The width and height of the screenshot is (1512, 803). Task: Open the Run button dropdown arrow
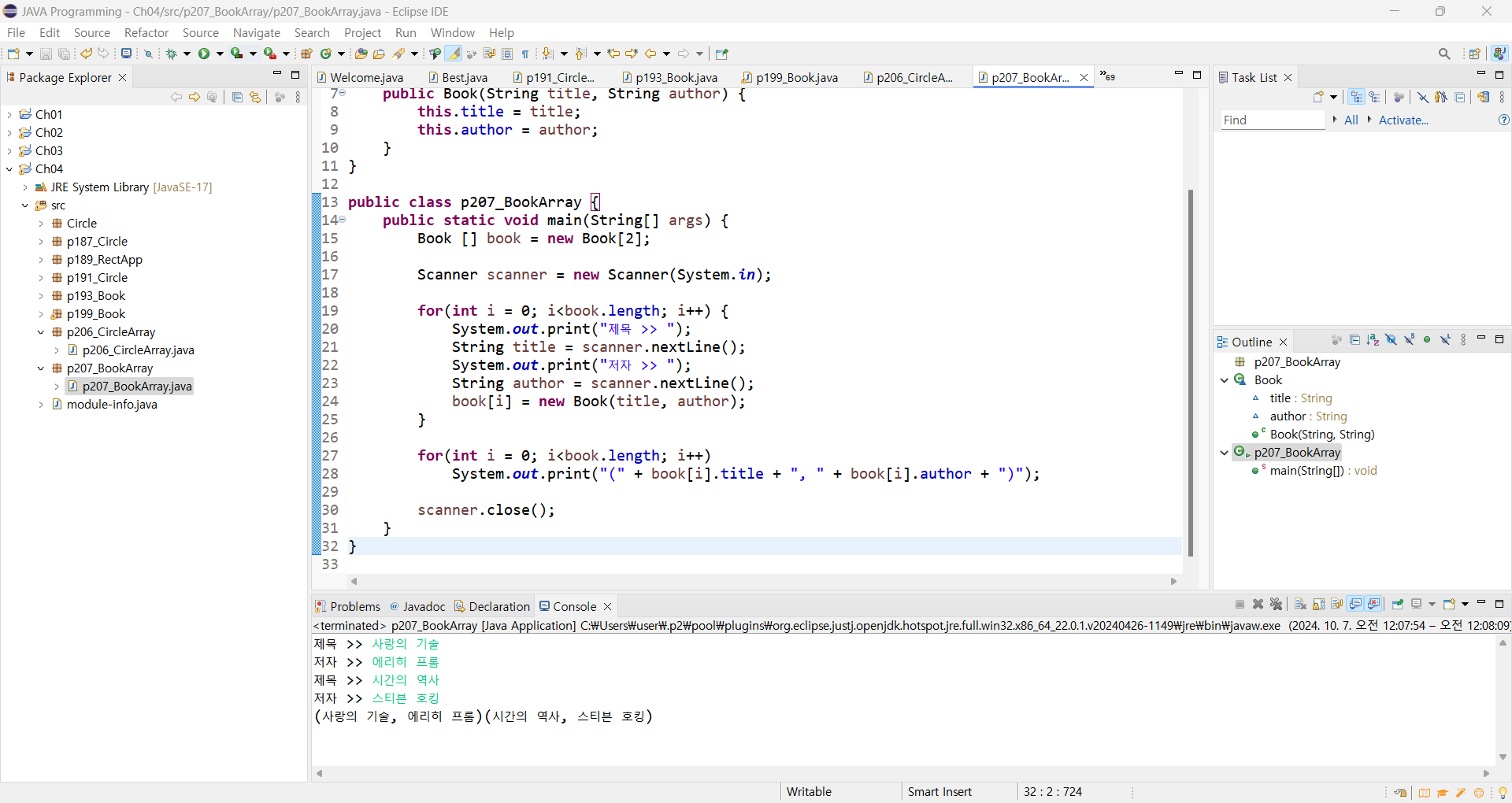[220, 54]
